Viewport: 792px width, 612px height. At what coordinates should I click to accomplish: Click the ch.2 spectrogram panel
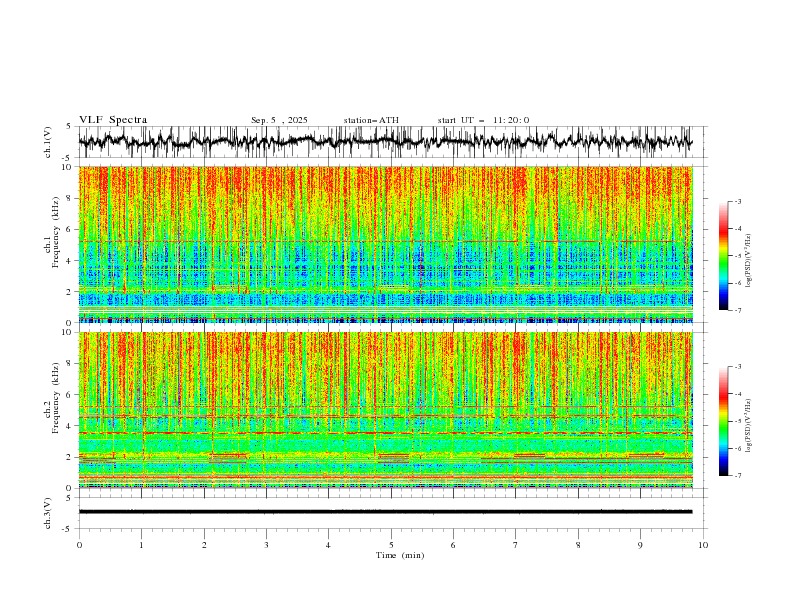click(x=386, y=410)
